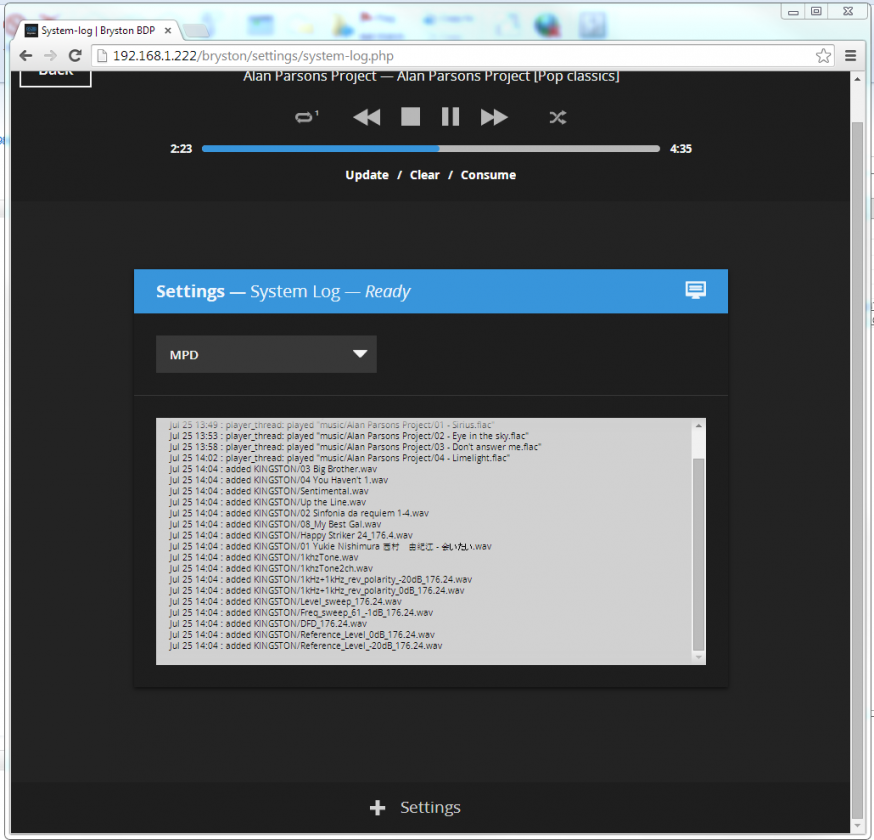Minimize the browser window
Image resolution: width=874 pixels, height=840 pixels.
pyautogui.click(x=793, y=11)
